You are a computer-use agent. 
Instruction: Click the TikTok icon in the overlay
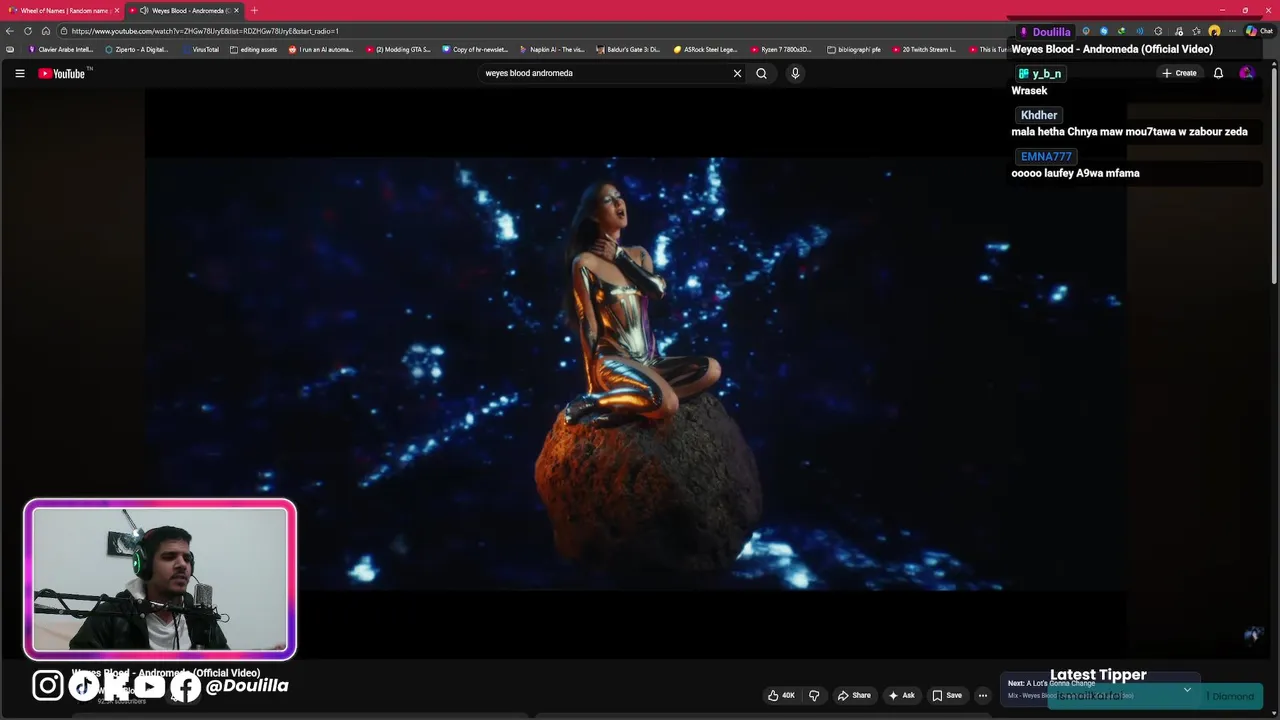pyautogui.click(x=83, y=685)
